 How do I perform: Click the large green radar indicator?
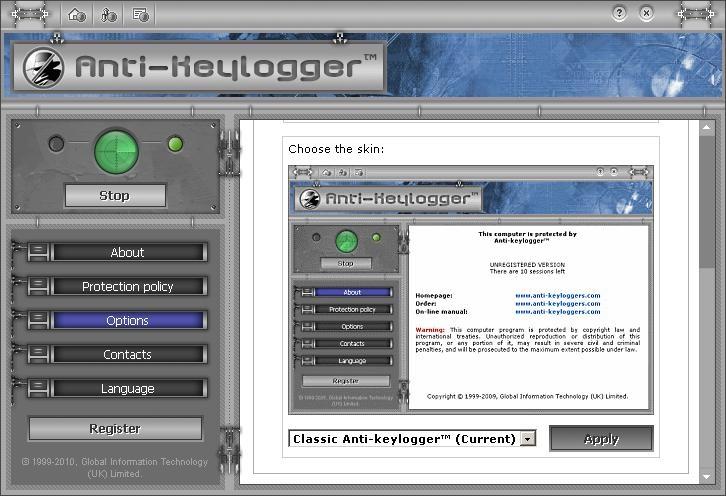click(x=116, y=151)
